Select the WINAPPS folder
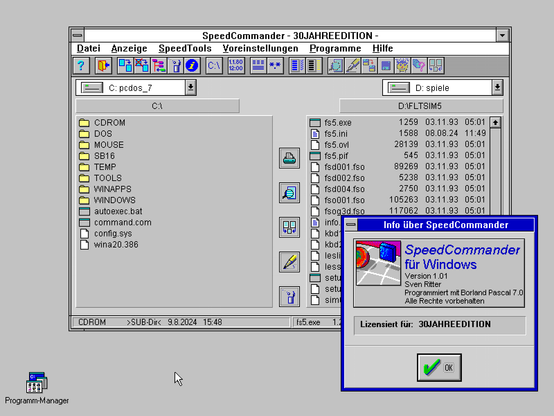 coord(105,189)
